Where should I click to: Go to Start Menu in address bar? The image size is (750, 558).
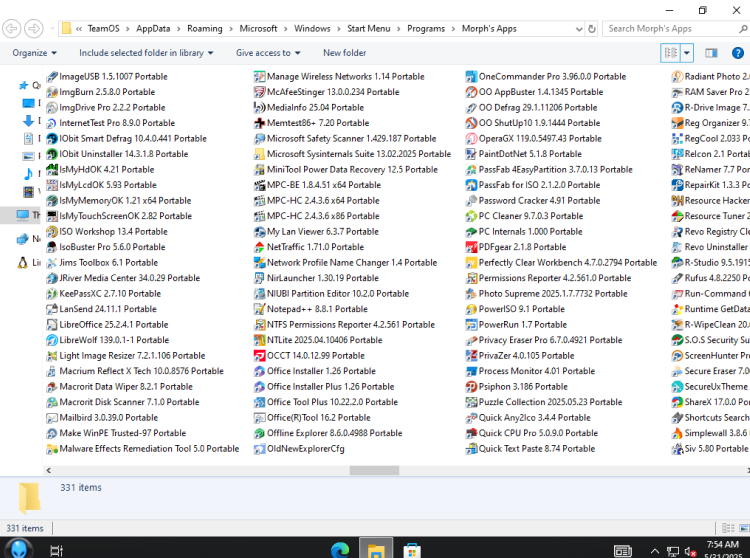368,29
